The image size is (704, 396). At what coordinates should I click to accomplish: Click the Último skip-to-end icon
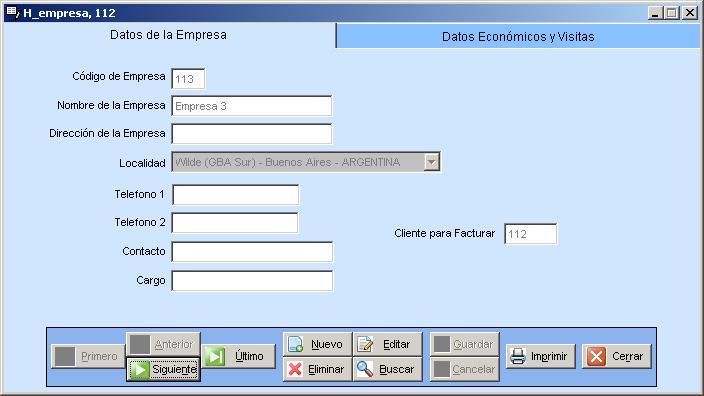215,356
